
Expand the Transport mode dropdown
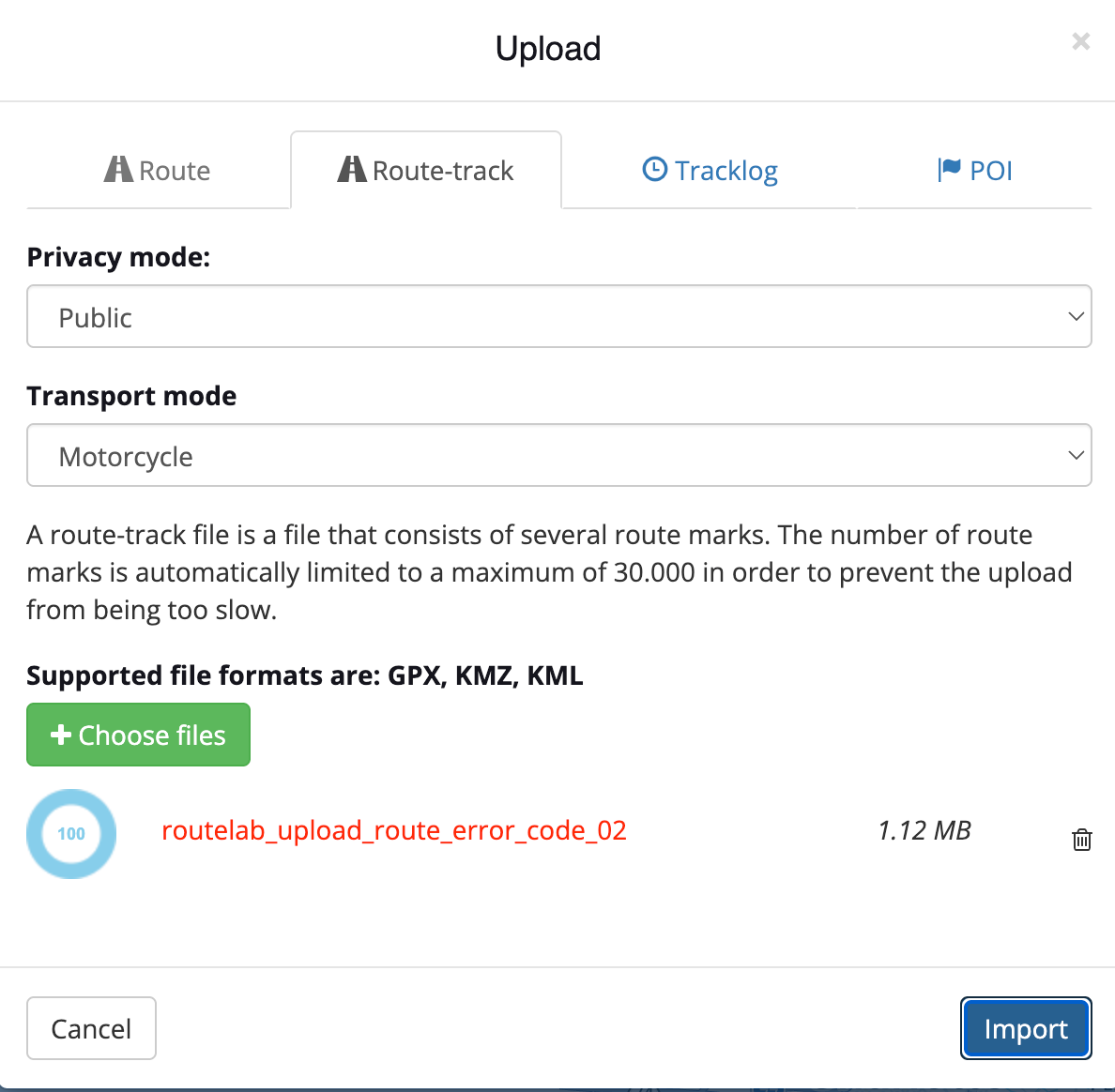(558, 456)
